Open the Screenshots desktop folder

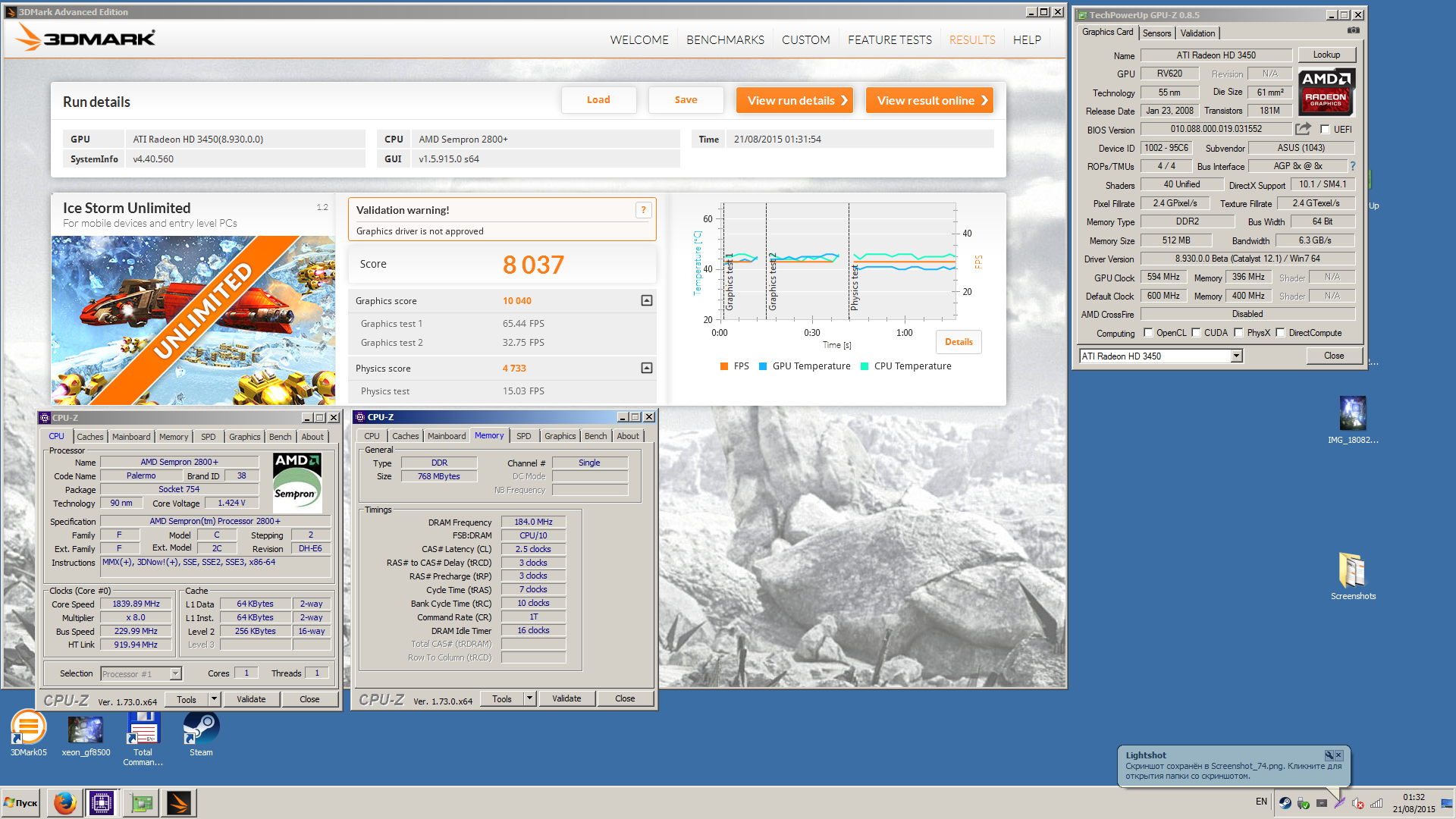point(1353,576)
